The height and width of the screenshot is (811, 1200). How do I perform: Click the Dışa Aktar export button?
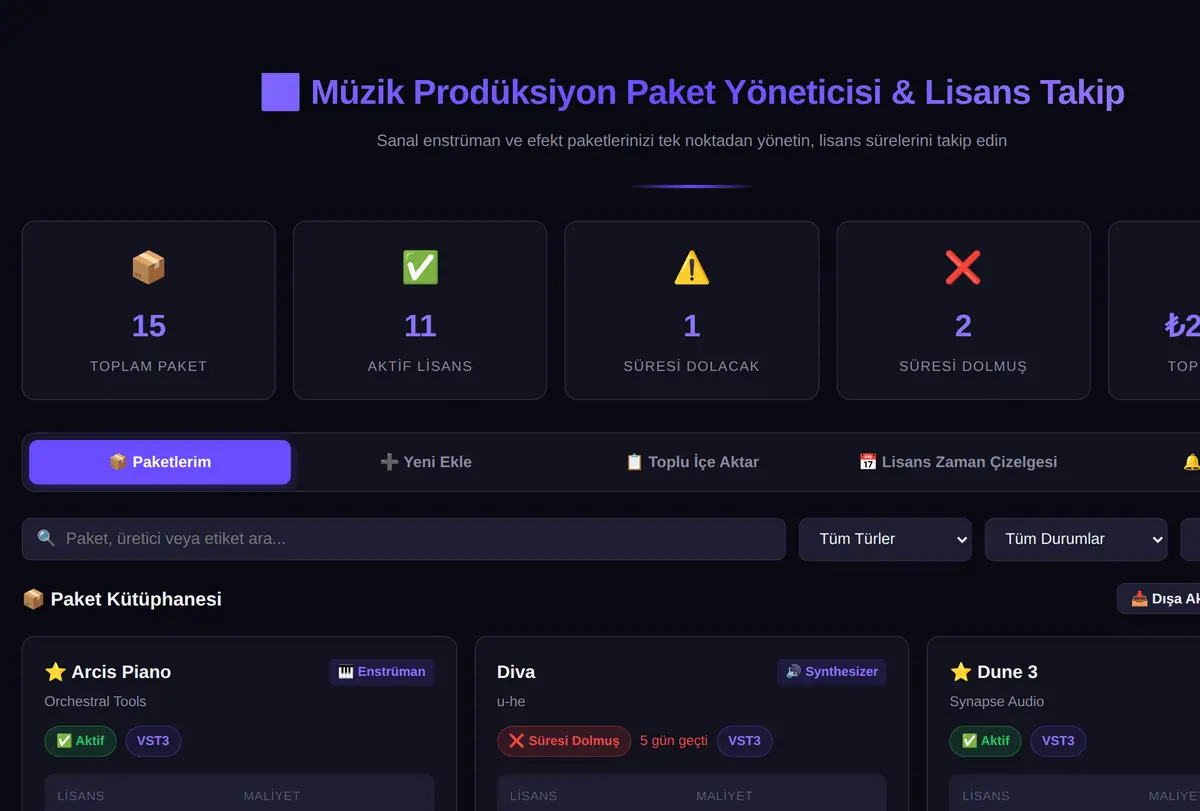[1160, 599]
